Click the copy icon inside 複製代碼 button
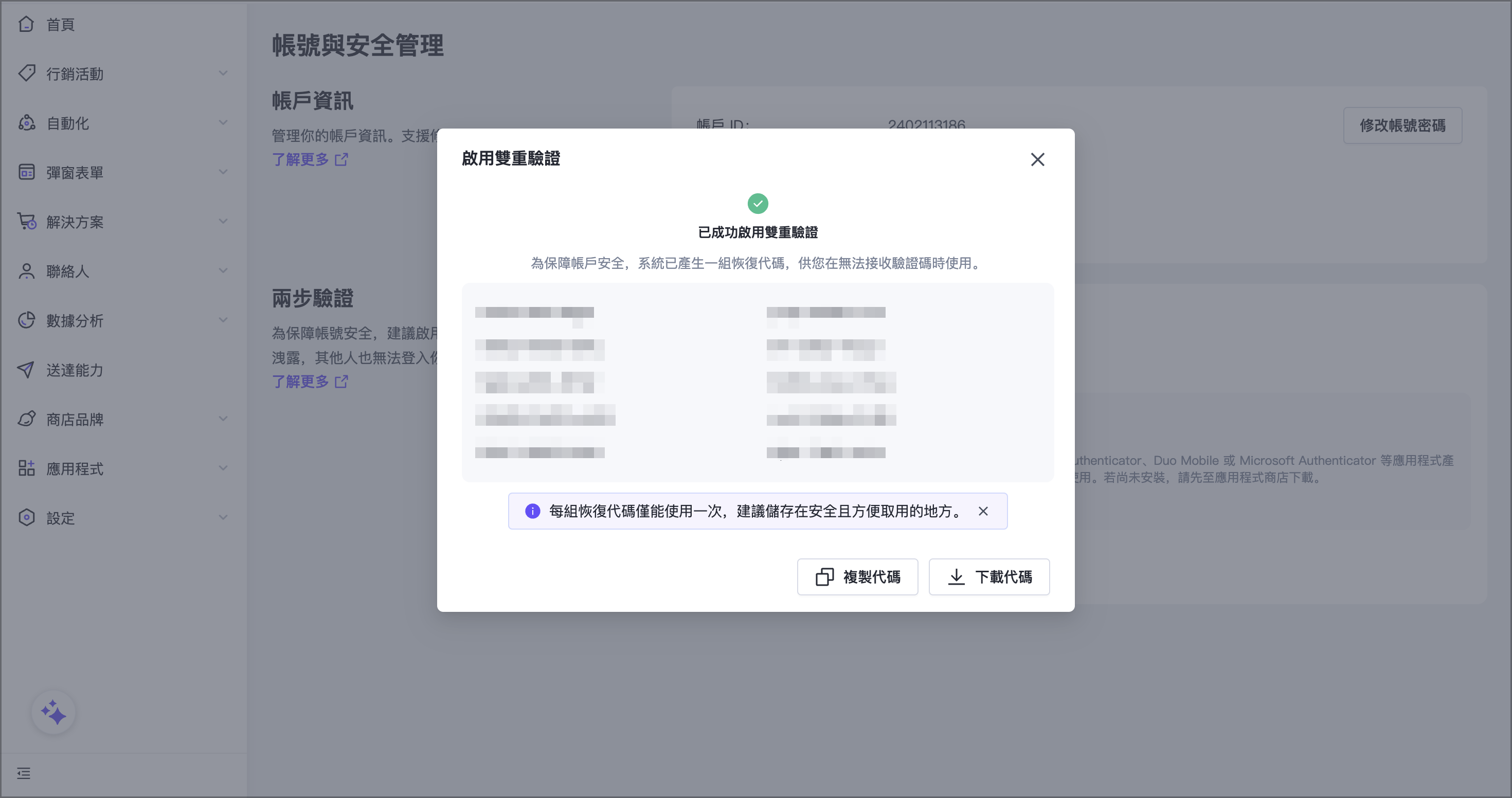Image resolution: width=1512 pixels, height=798 pixels. [825, 577]
